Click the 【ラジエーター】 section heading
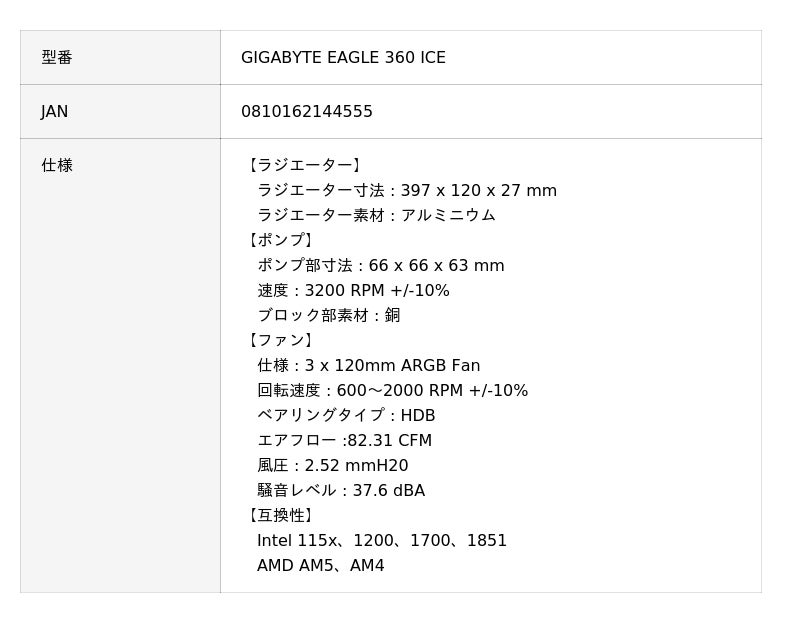Image resolution: width=800 pixels, height=623 pixels. point(304,166)
